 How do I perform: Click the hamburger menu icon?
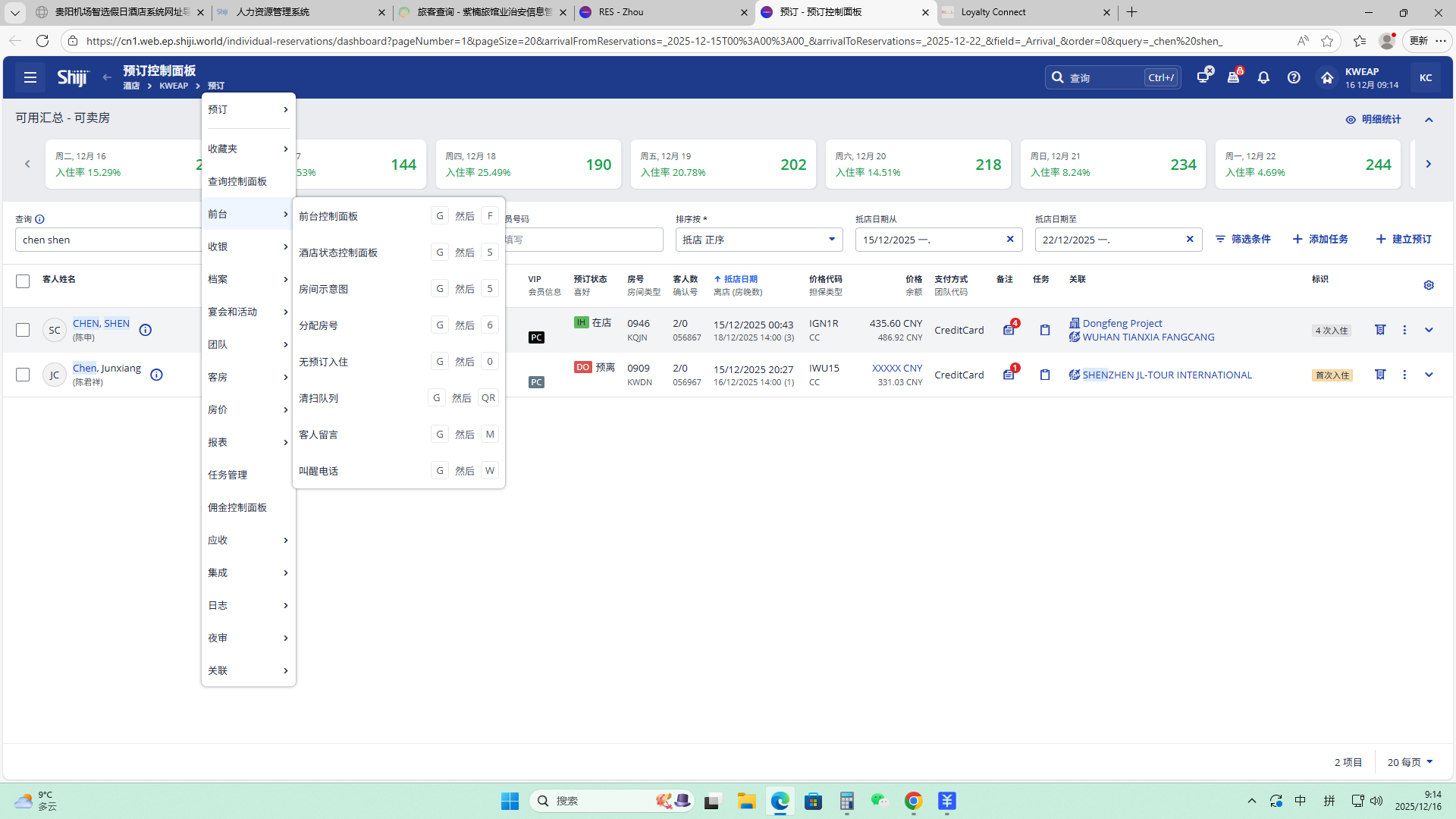30,77
